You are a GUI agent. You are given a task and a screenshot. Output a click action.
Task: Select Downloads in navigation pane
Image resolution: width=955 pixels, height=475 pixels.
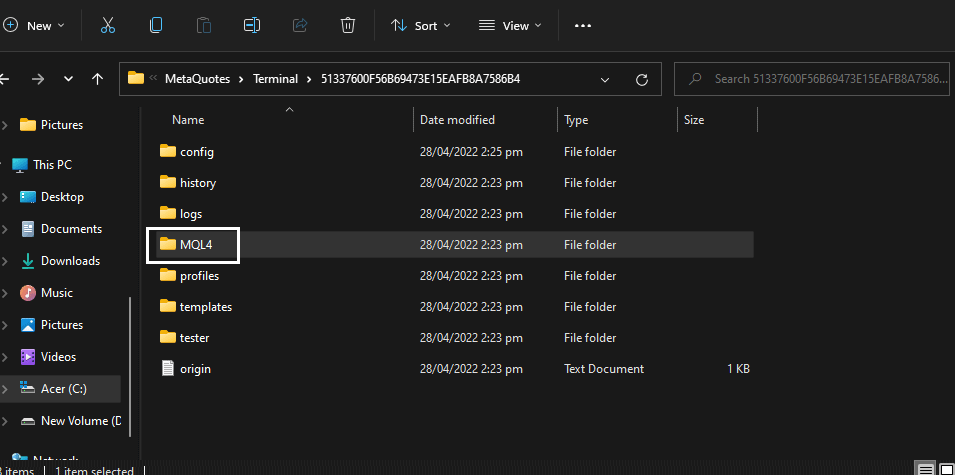click(70, 261)
